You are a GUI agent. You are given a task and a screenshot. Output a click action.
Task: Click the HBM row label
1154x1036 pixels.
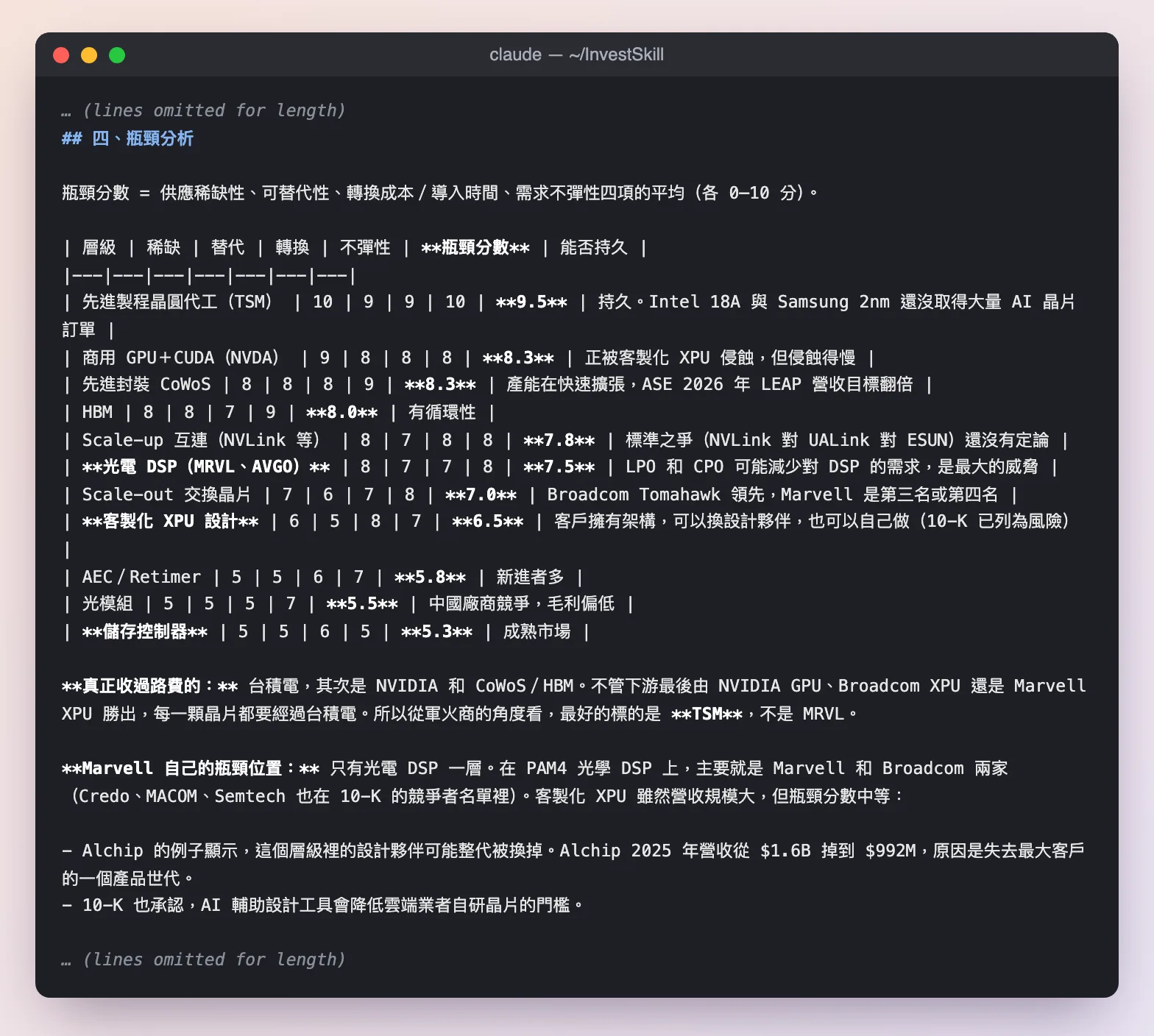(97, 412)
